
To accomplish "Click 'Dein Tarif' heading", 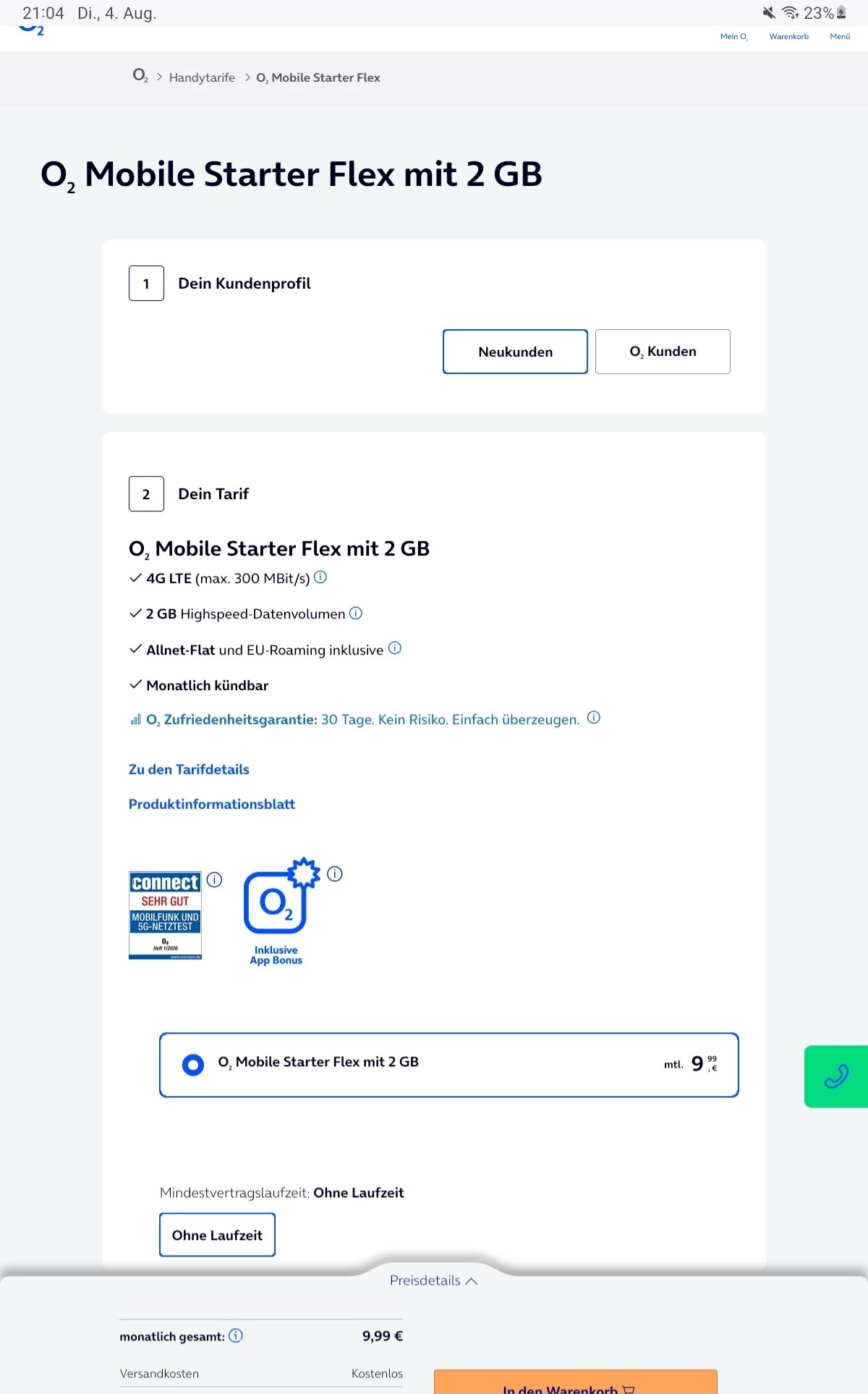I will pos(213,494).
